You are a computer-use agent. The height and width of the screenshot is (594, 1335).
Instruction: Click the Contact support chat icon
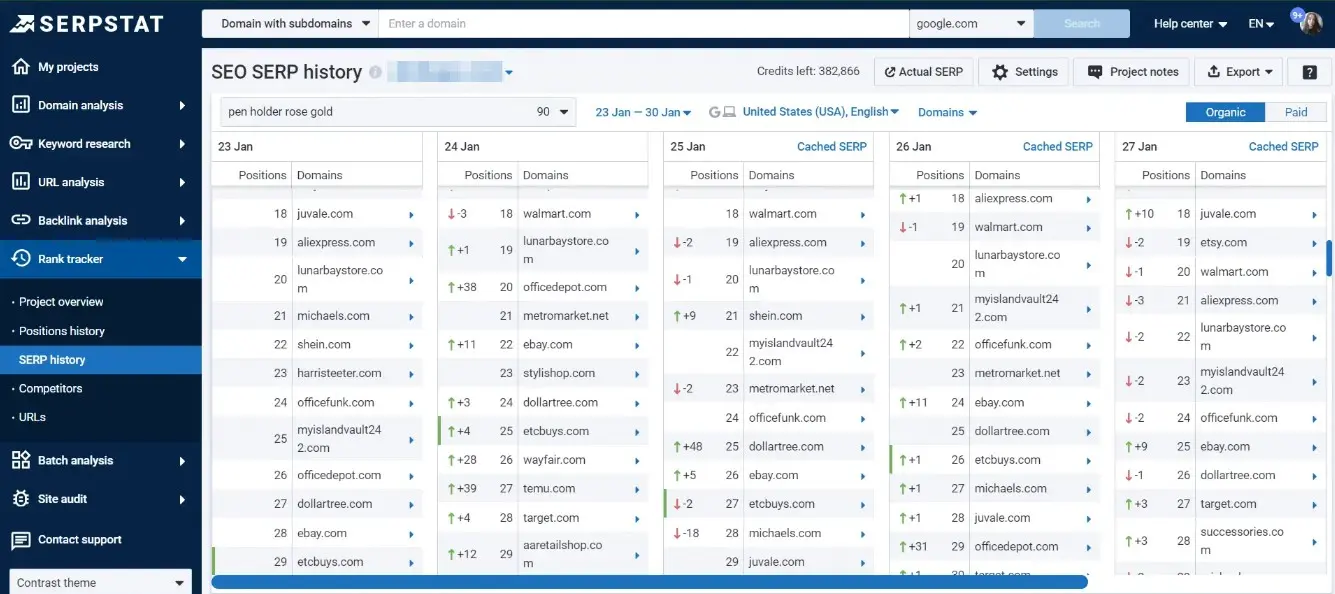point(20,540)
